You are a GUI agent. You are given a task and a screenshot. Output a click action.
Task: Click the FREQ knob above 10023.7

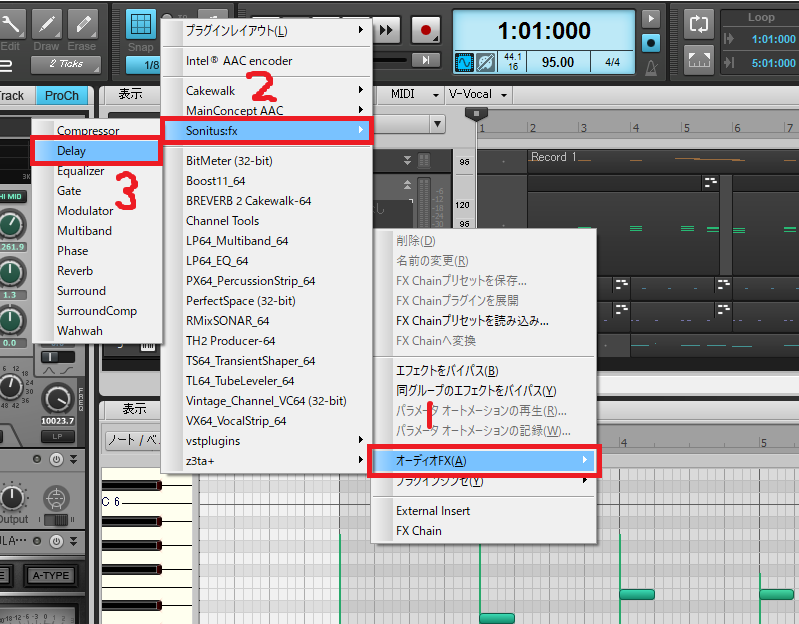57,399
